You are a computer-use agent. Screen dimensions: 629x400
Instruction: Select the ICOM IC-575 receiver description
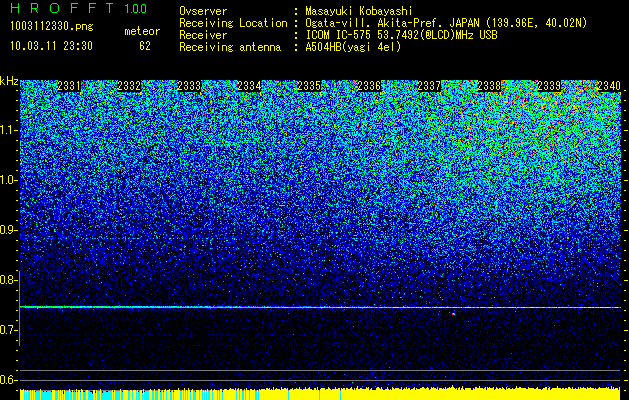point(401,35)
